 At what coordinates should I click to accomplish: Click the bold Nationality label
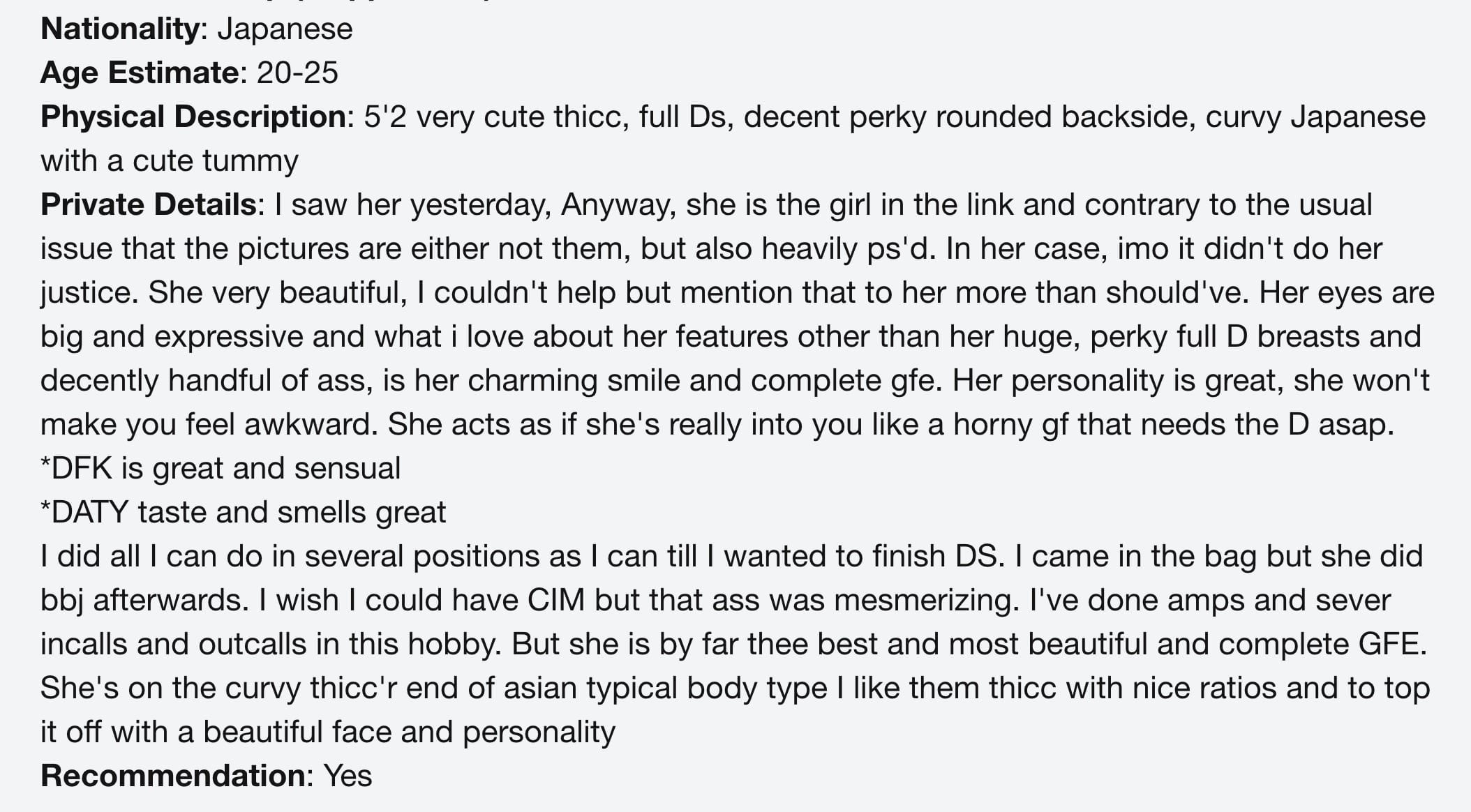coord(120,29)
